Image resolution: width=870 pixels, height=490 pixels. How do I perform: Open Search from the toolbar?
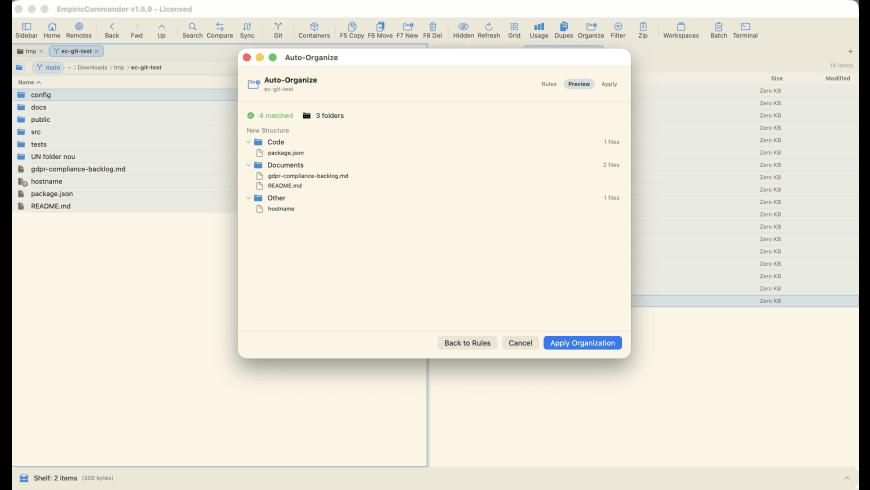coord(193,31)
